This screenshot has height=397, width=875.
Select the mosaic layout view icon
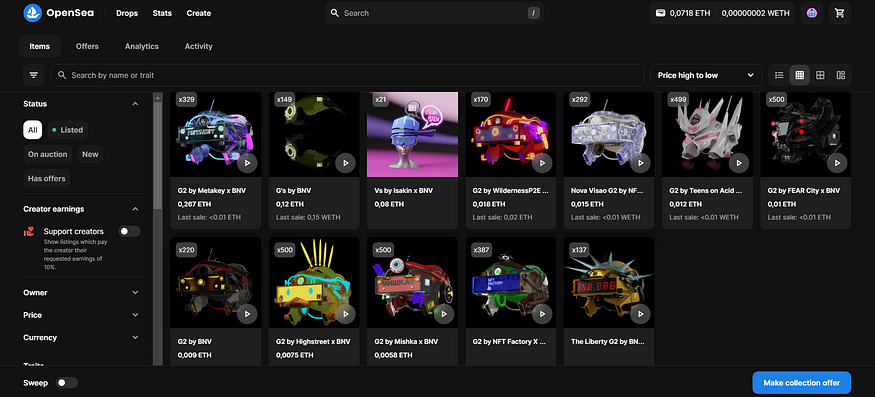(840, 75)
